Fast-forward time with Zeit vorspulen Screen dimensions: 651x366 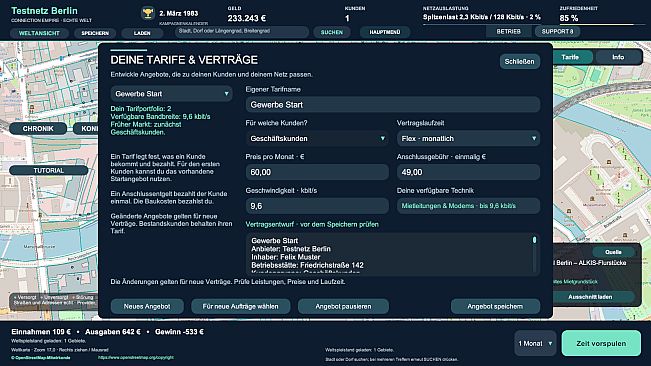[601, 343]
